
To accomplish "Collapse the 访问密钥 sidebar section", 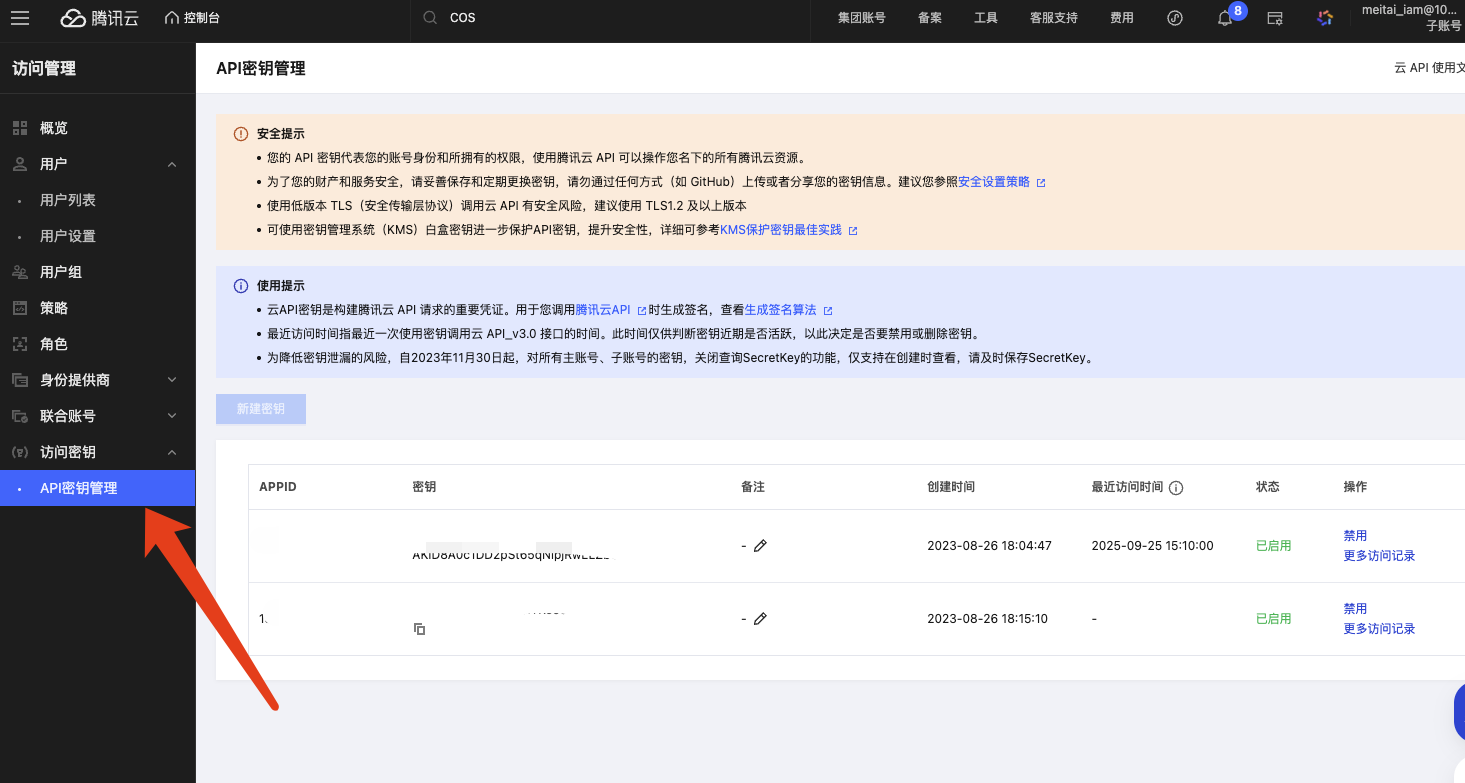I will click(172, 452).
